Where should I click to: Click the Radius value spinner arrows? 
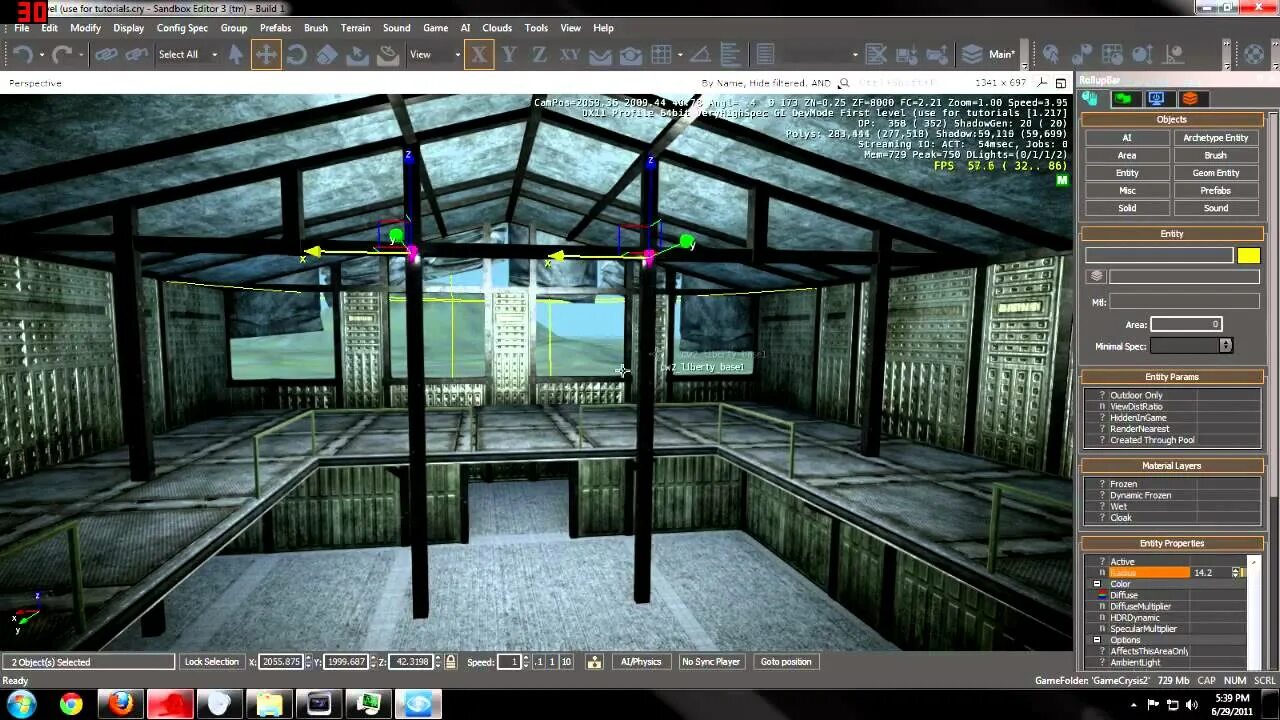[x=1237, y=573]
